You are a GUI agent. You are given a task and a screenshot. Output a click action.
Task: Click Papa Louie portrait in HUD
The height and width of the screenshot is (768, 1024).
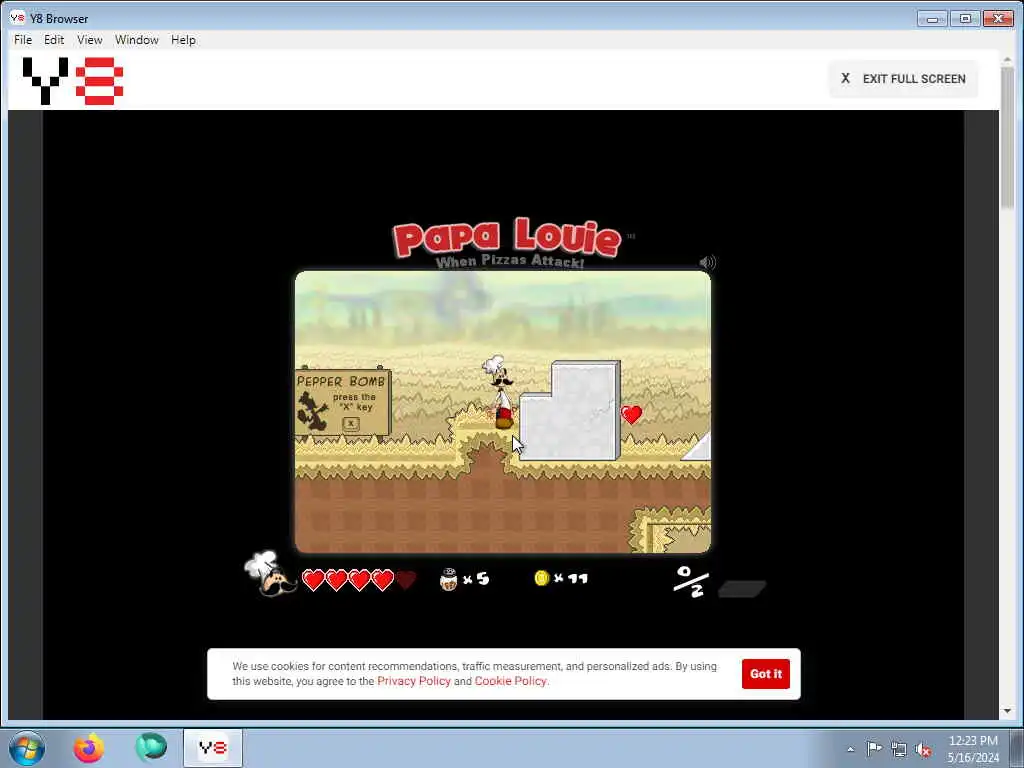click(270, 573)
